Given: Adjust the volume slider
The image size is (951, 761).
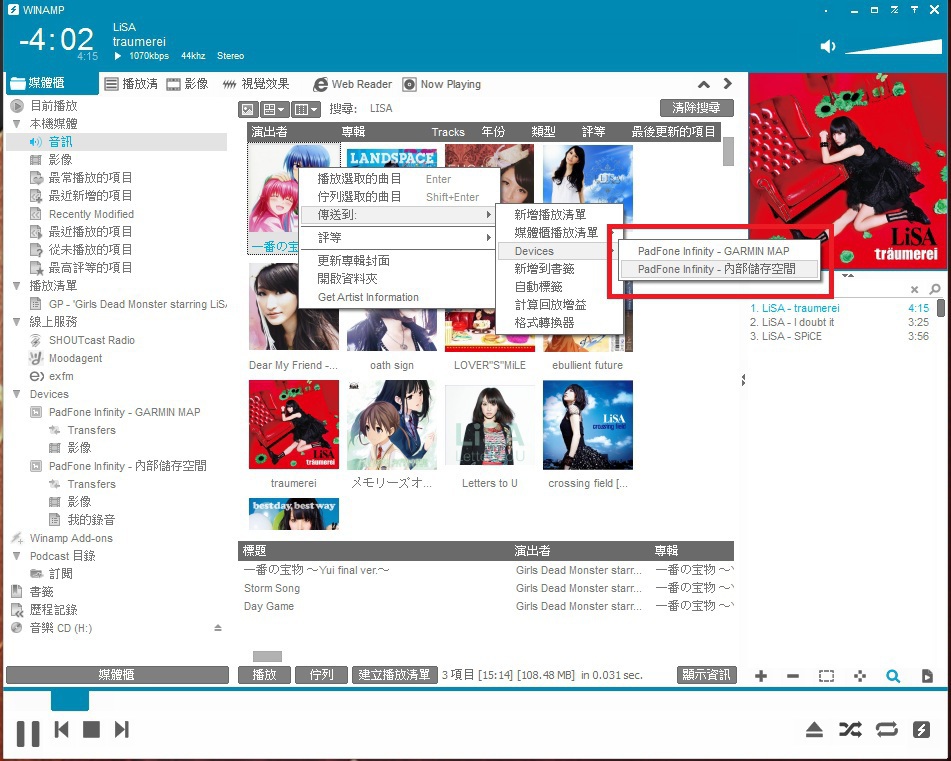Looking at the screenshot, I should pos(893,47).
